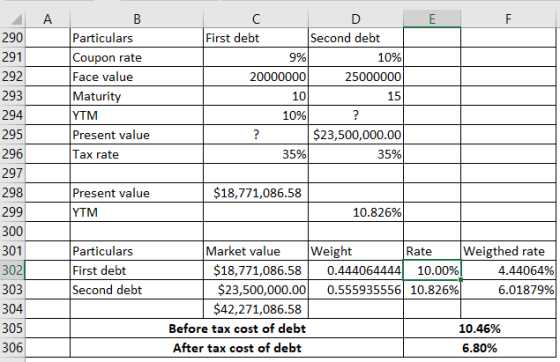Click the $42,271,086.58 total cell
Image resolution: width=560 pixels, height=362 pixels.
coord(256,309)
